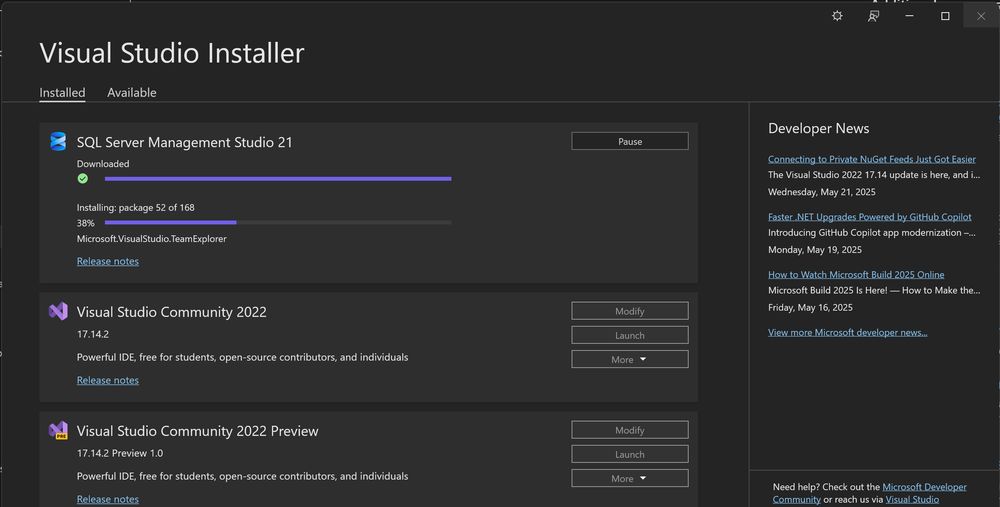Click the SQL Server Management Studio 21 title

pos(184,142)
